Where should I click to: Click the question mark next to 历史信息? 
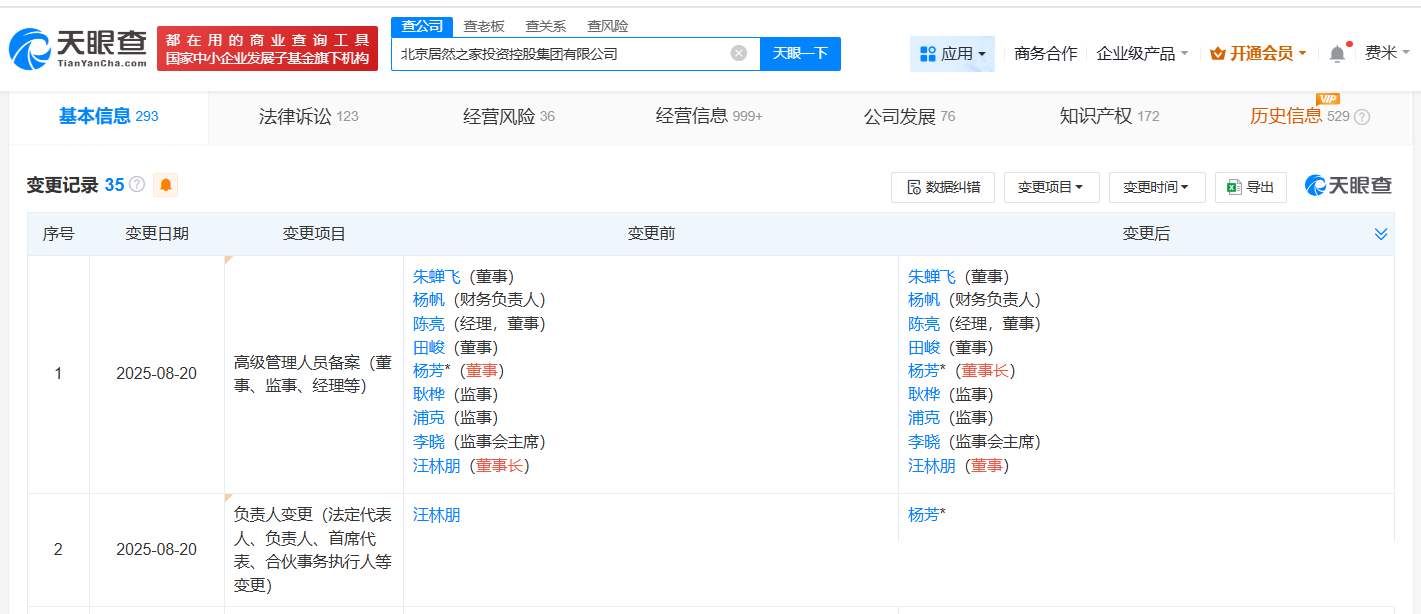tap(1361, 116)
